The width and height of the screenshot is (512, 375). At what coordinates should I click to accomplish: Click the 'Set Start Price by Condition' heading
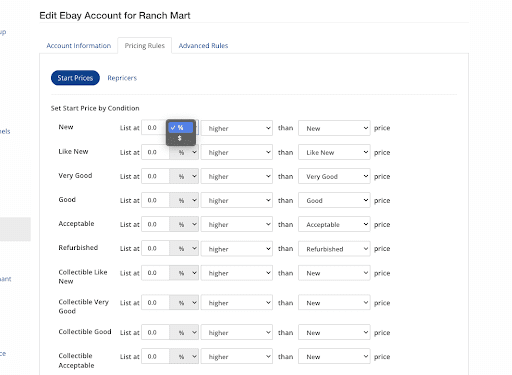[95, 108]
